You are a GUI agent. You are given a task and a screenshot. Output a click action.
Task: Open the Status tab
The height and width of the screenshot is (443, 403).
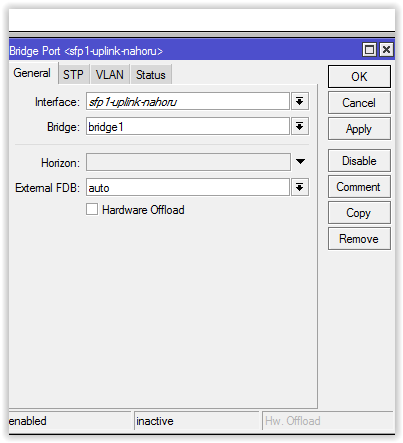[x=151, y=75]
